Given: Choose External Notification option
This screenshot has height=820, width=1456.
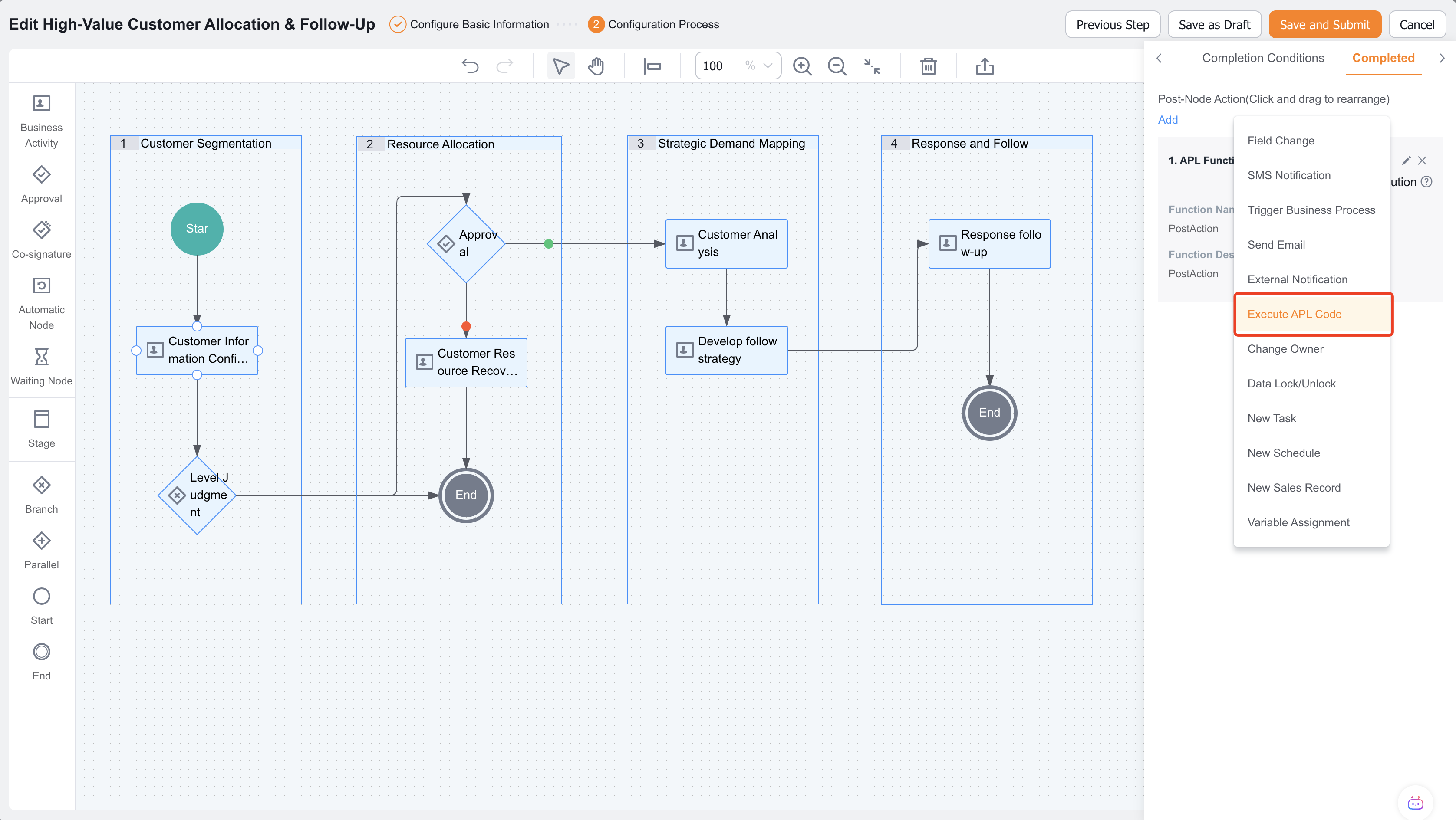Looking at the screenshot, I should coord(1311,279).
